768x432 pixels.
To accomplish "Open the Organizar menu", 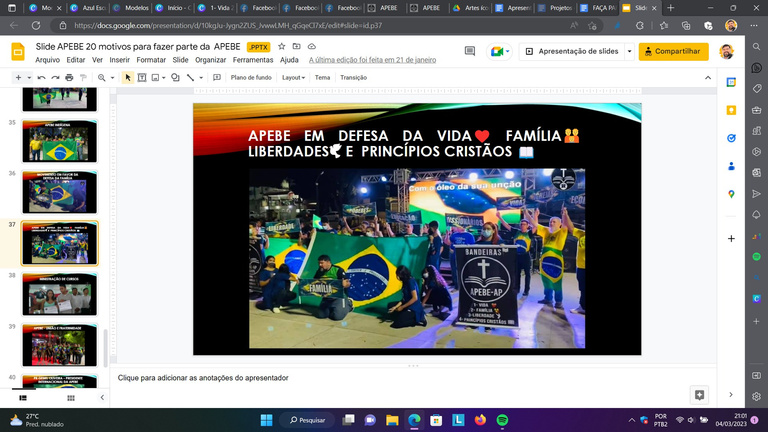I will pos(211,60).
